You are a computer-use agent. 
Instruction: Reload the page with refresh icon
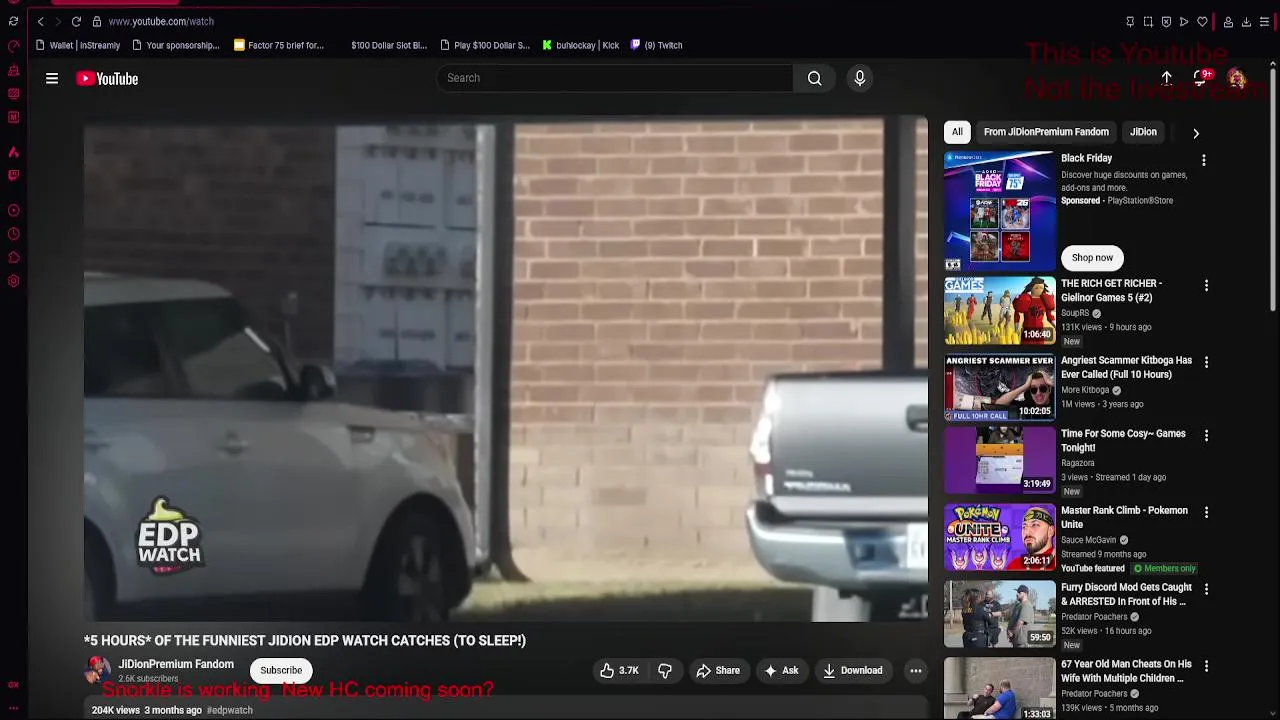coord(76,21)
